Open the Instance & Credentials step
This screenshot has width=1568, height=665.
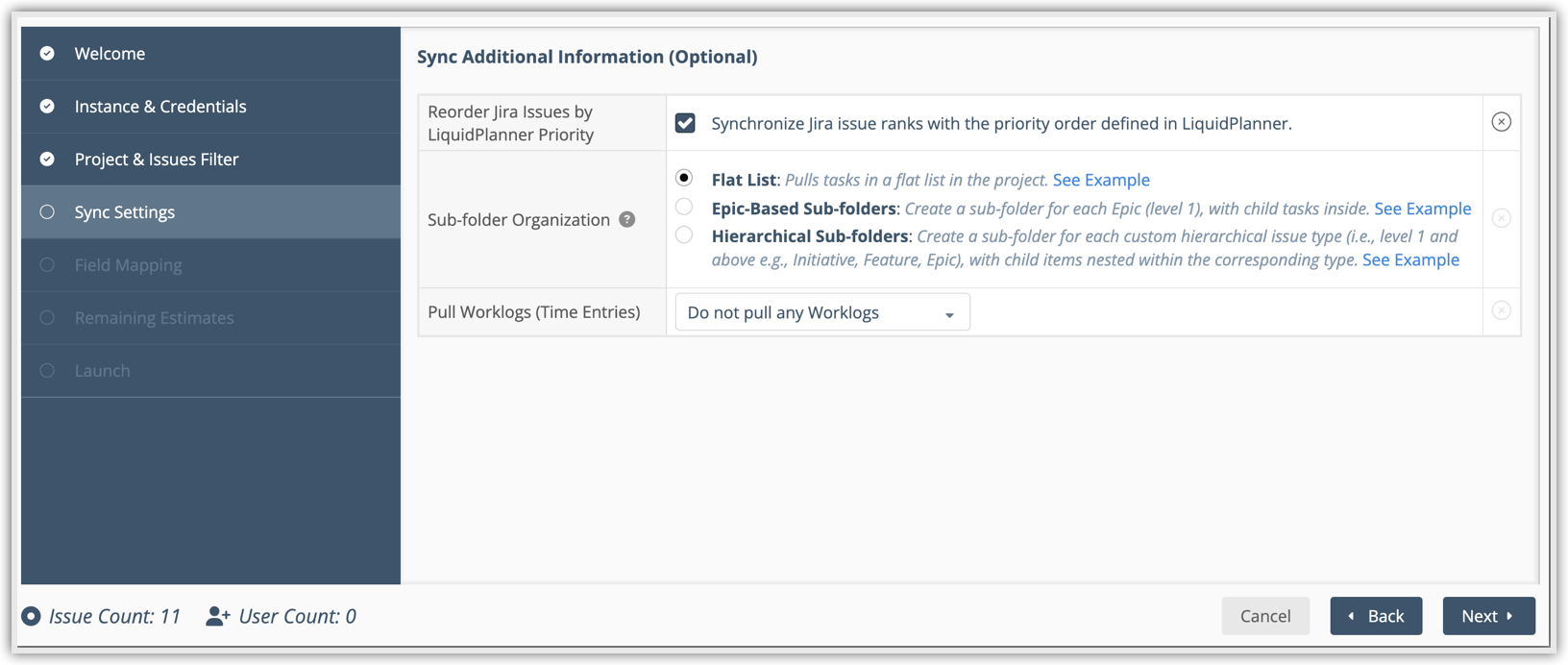(160, 107)
